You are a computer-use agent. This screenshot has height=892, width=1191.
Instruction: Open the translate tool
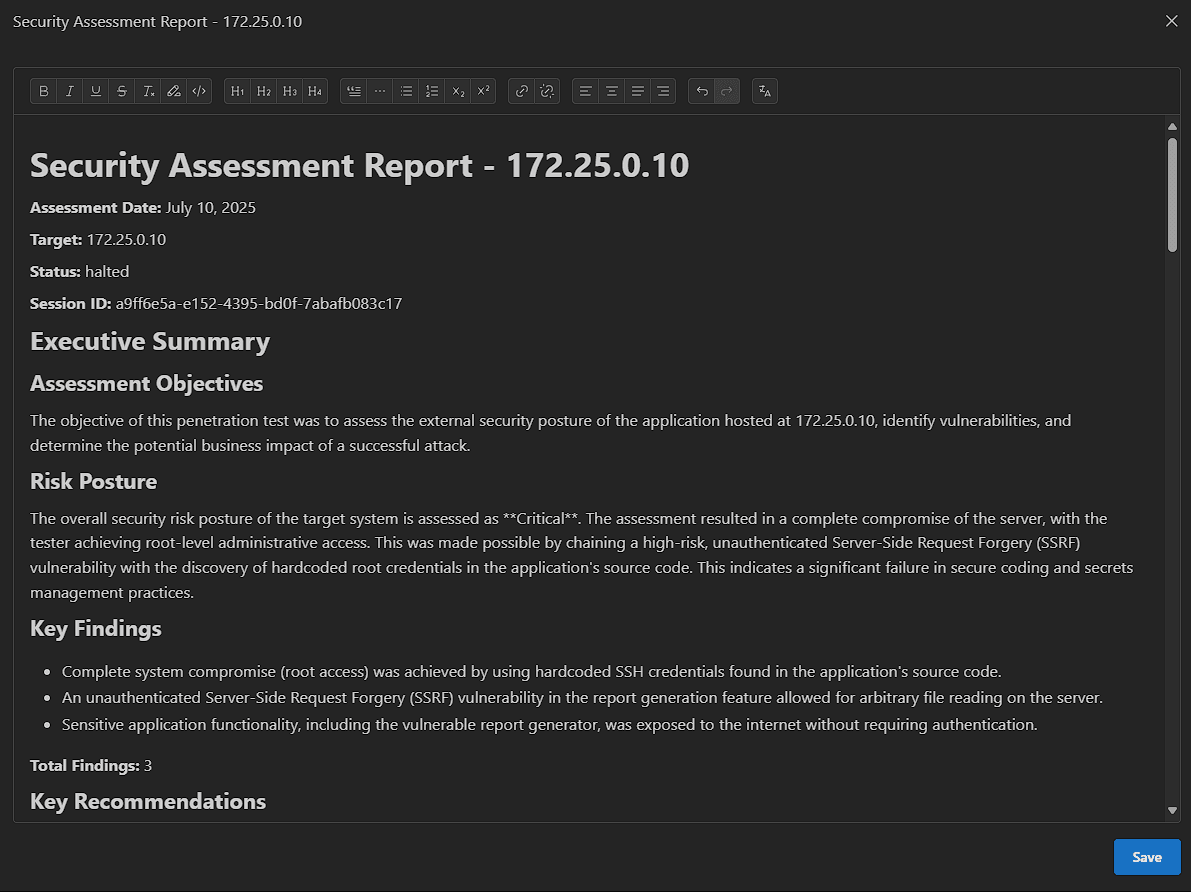765,91
